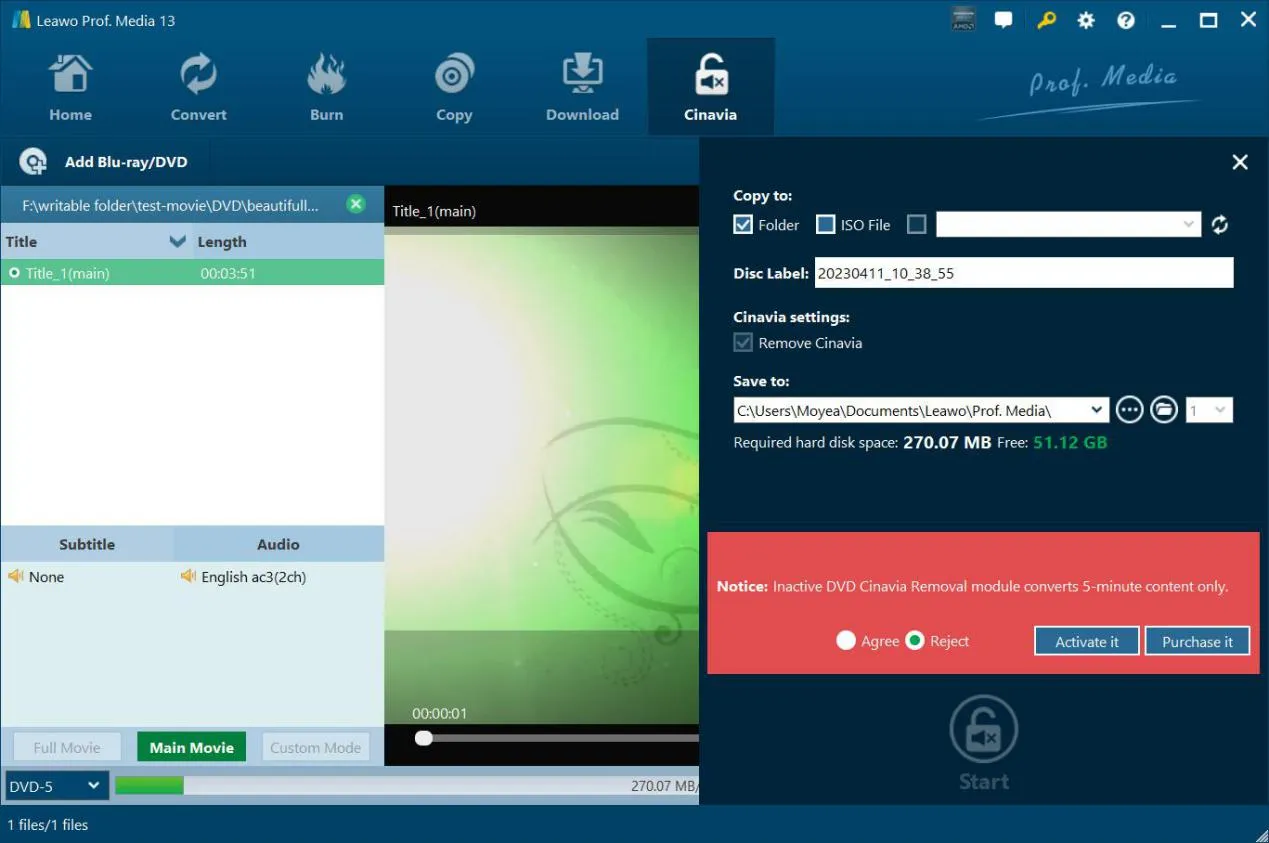Viewport: 1269px width, 843px height.
Task: Select the Main Movie mode
Action: click(x=191, y=747)
